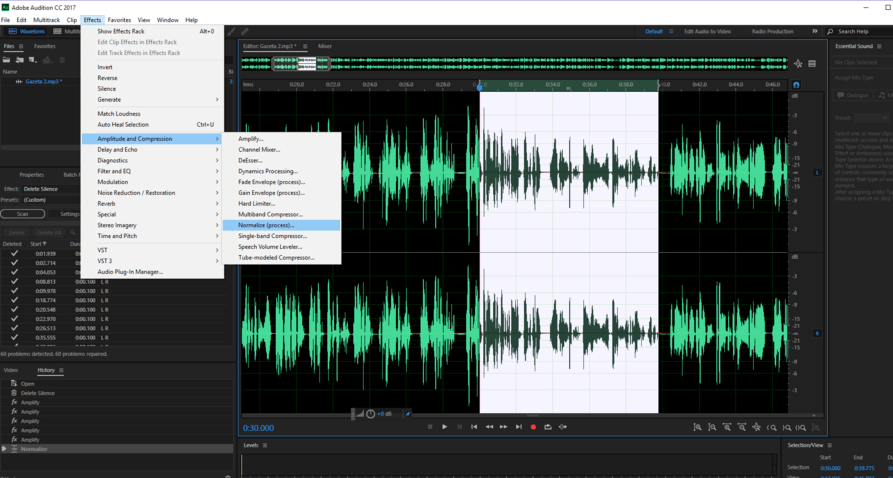Open the Files panel menu icon

(x=21, y=46)
